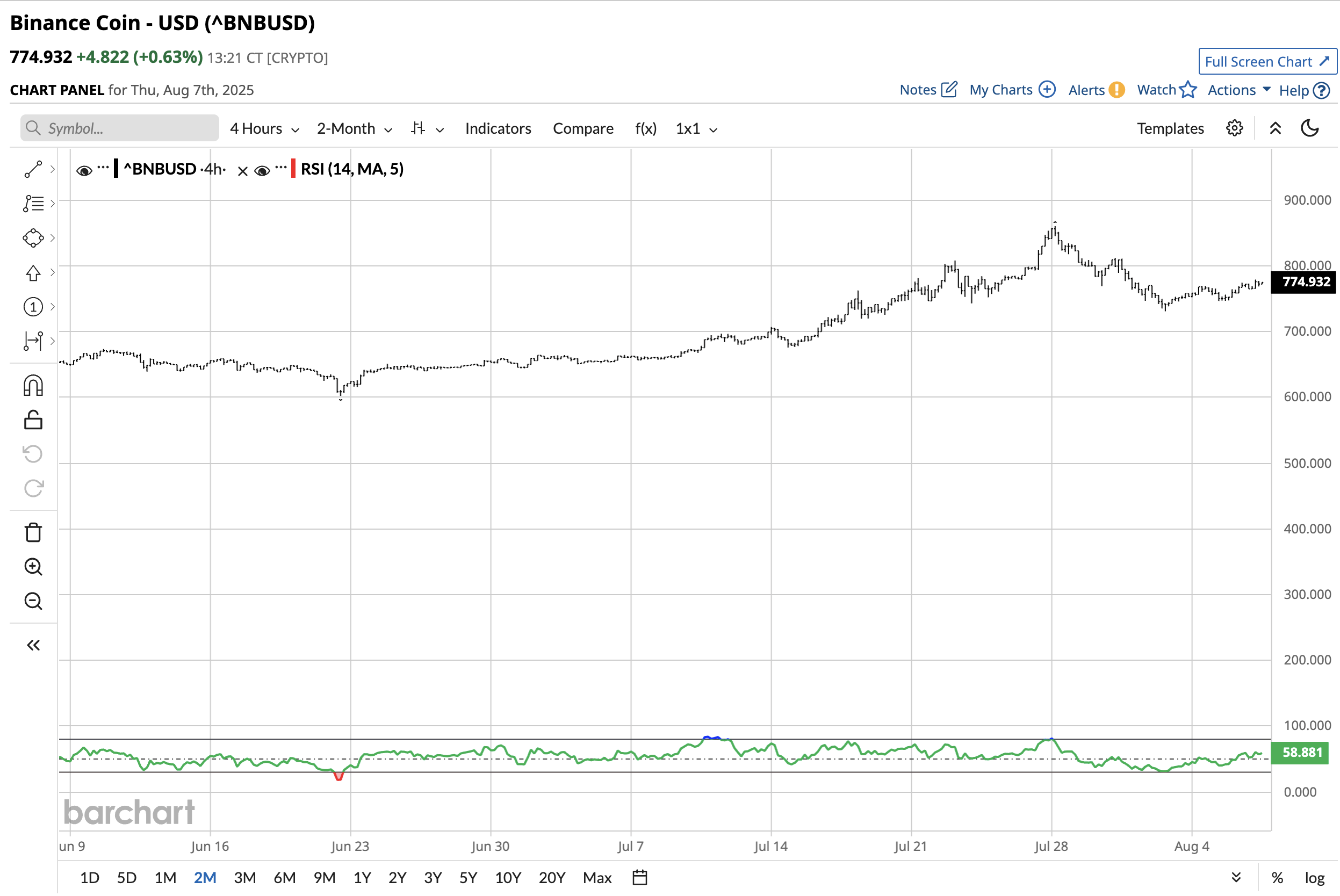Open the f(x) expressions menu
This screenshot has width=1340, height=896.
click(x=646, y=128)
